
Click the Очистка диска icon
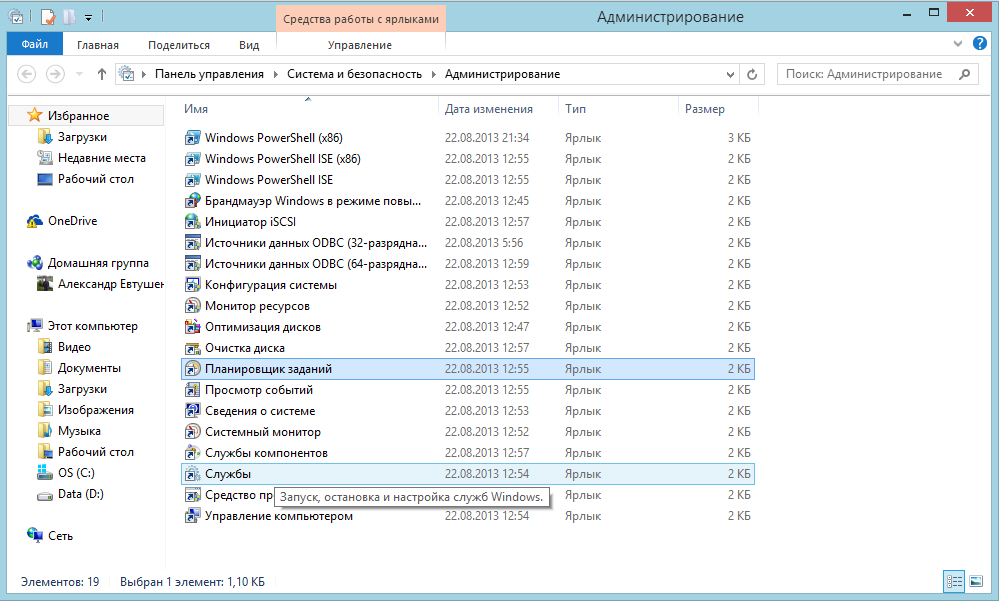coord(193,348)
